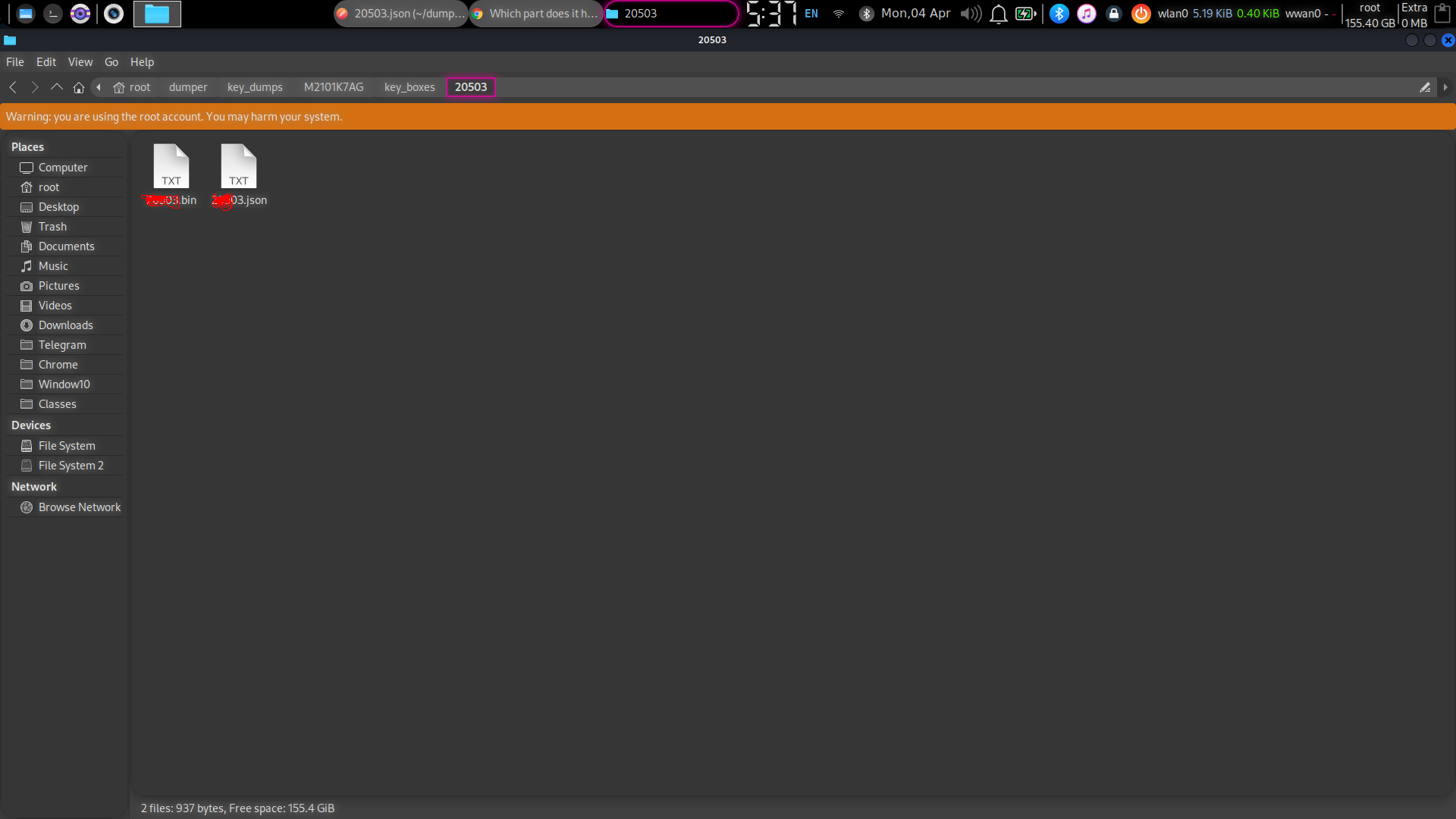The image size is (1456, 819).
Task: Collapse the Devices section in the sidebar
Action: 30,425
